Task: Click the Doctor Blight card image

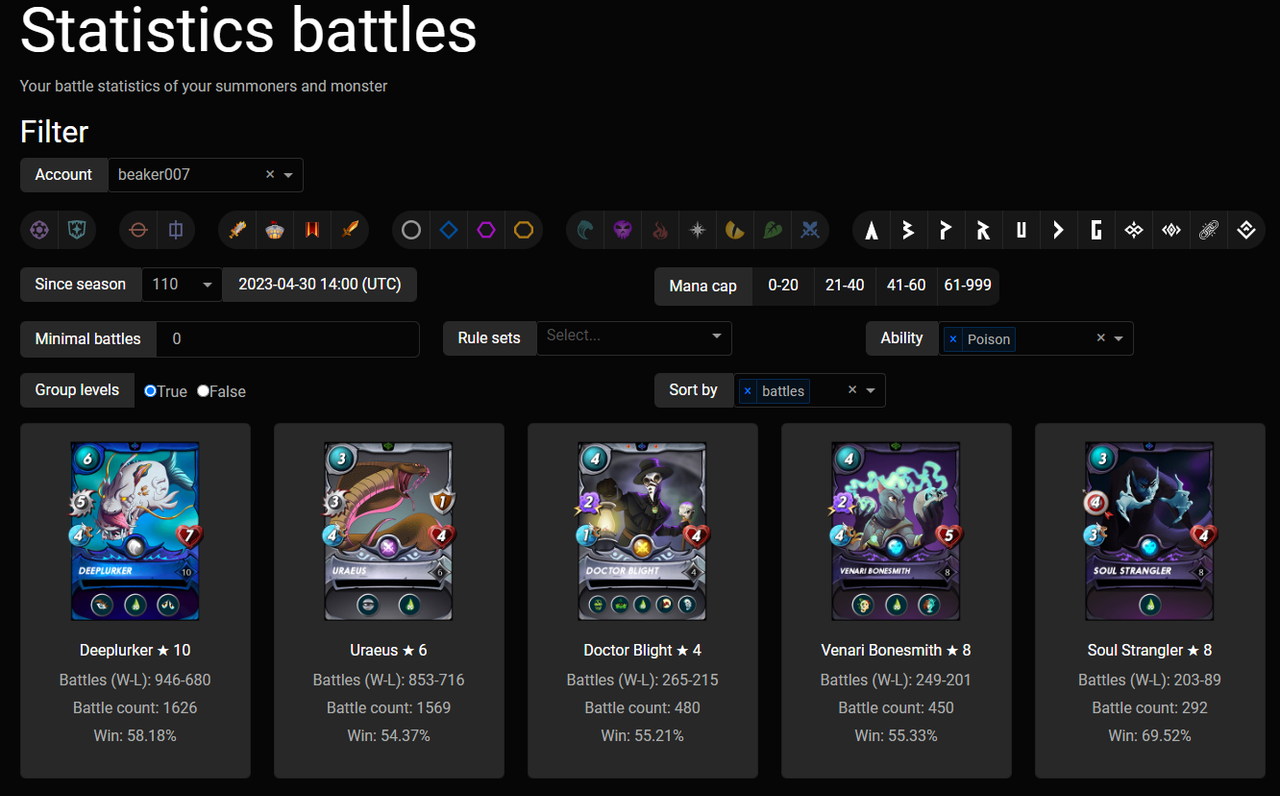Action: [643, 531]
